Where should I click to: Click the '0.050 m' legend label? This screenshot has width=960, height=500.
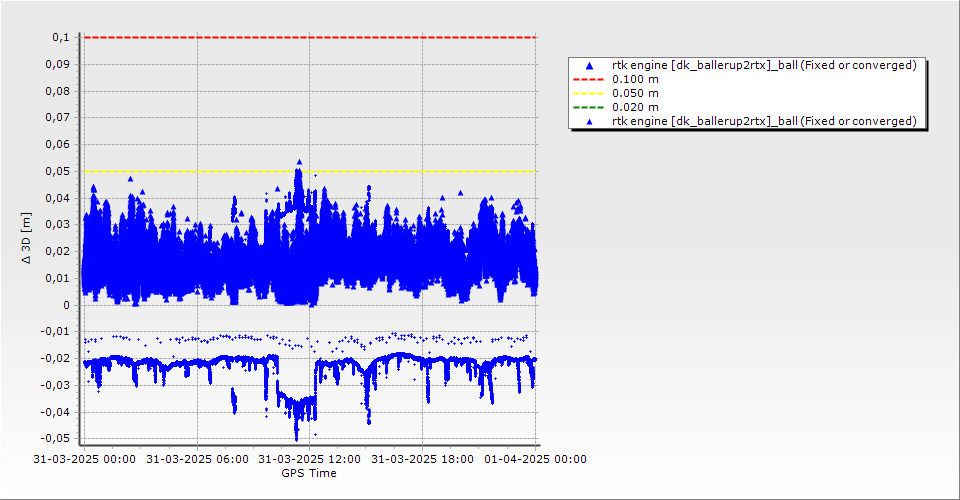pyautogui.click(x=635, y=94)
